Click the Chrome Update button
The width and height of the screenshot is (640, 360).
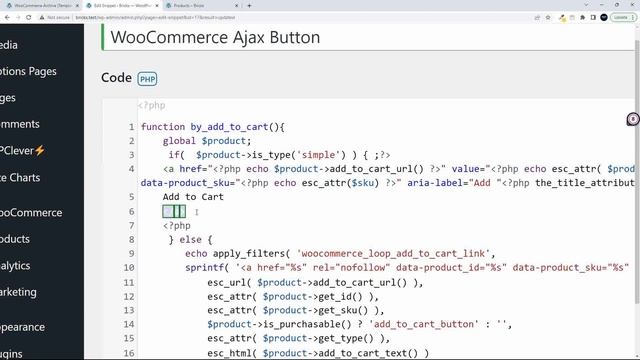623,18
